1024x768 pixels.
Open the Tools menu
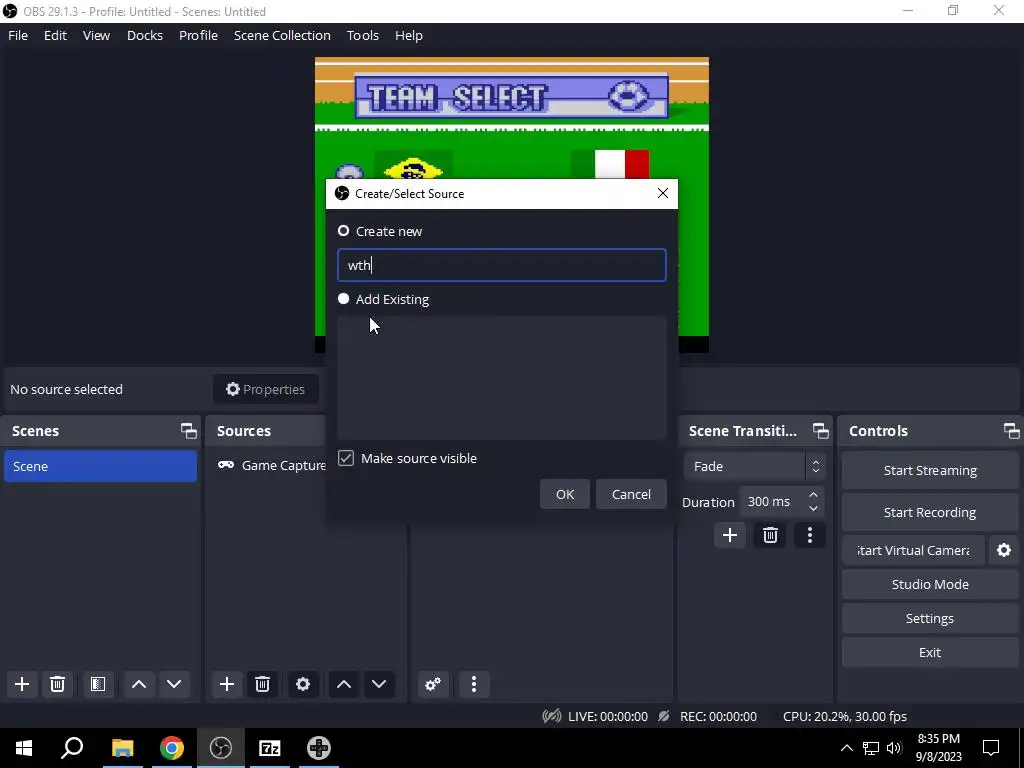tap(362, 35)
